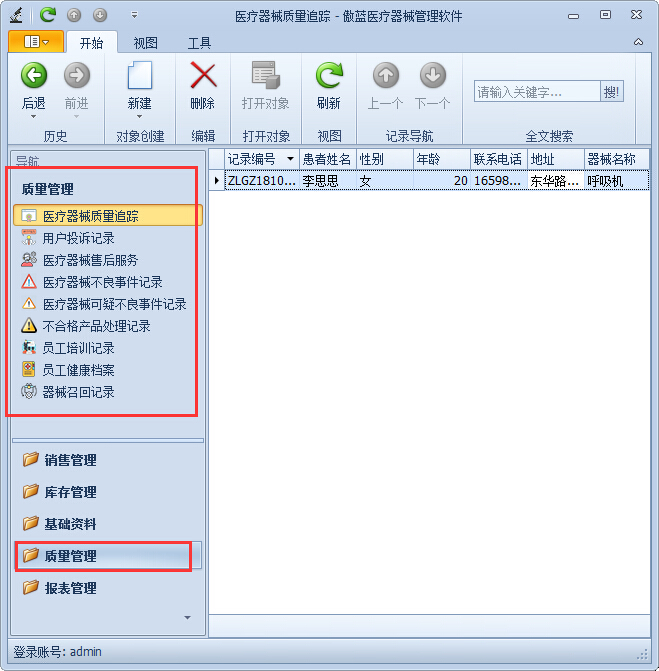Select 医疗器械售后服务 in the sidebar

[x=90, y=260]
